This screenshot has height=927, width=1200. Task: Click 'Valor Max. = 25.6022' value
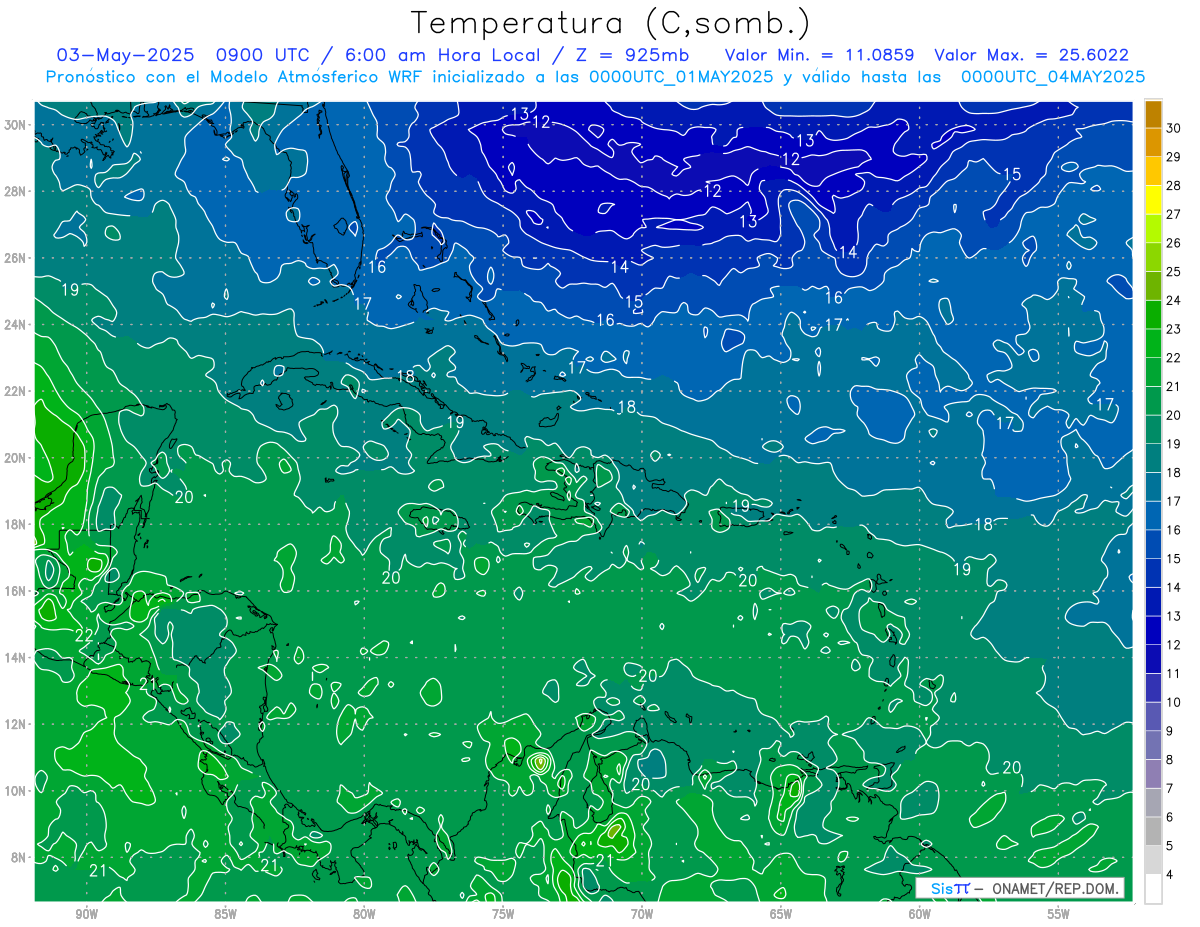tap(1032, 55)
